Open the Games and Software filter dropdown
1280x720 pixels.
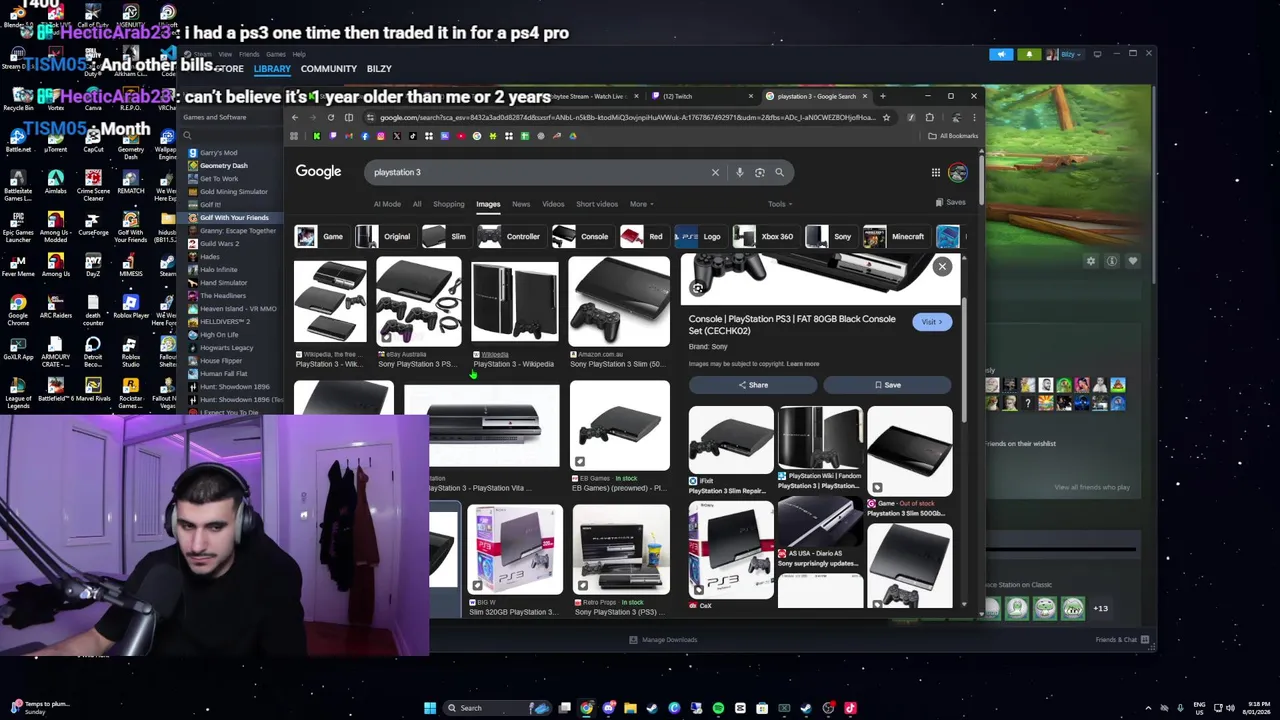click(230, 117)
